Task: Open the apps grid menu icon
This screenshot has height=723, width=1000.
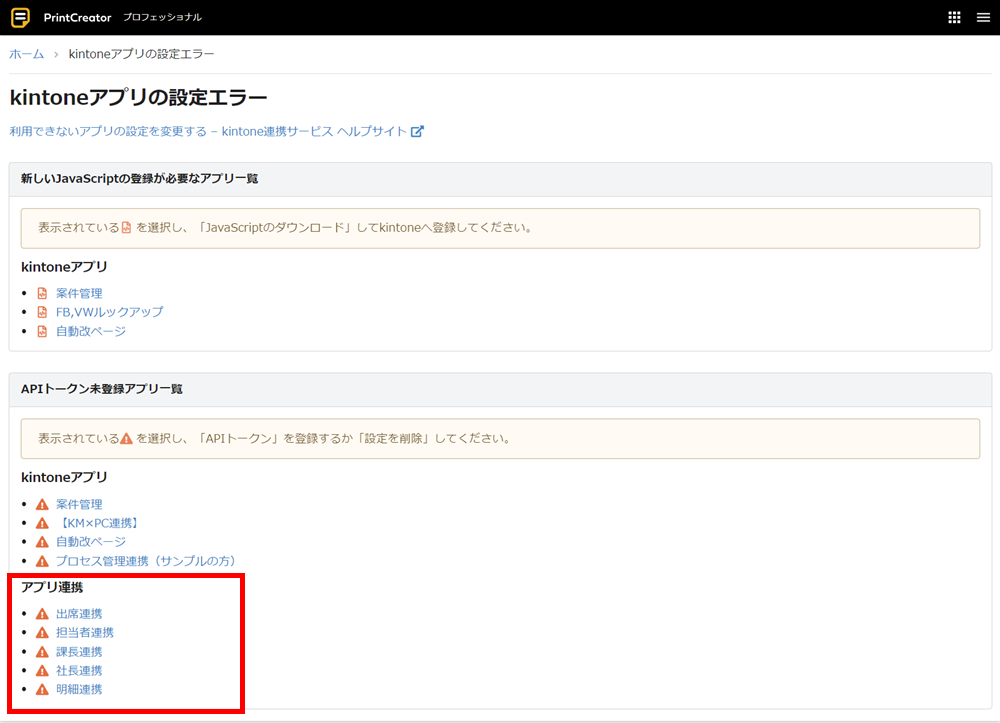Action: [953, 17]
